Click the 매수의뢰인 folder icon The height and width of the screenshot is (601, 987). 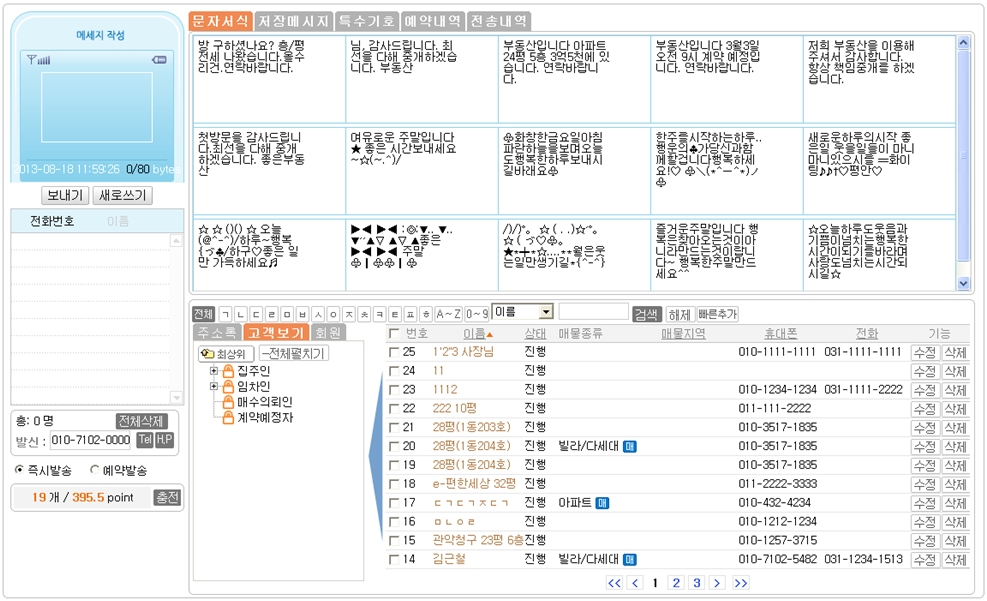(228, 402)
